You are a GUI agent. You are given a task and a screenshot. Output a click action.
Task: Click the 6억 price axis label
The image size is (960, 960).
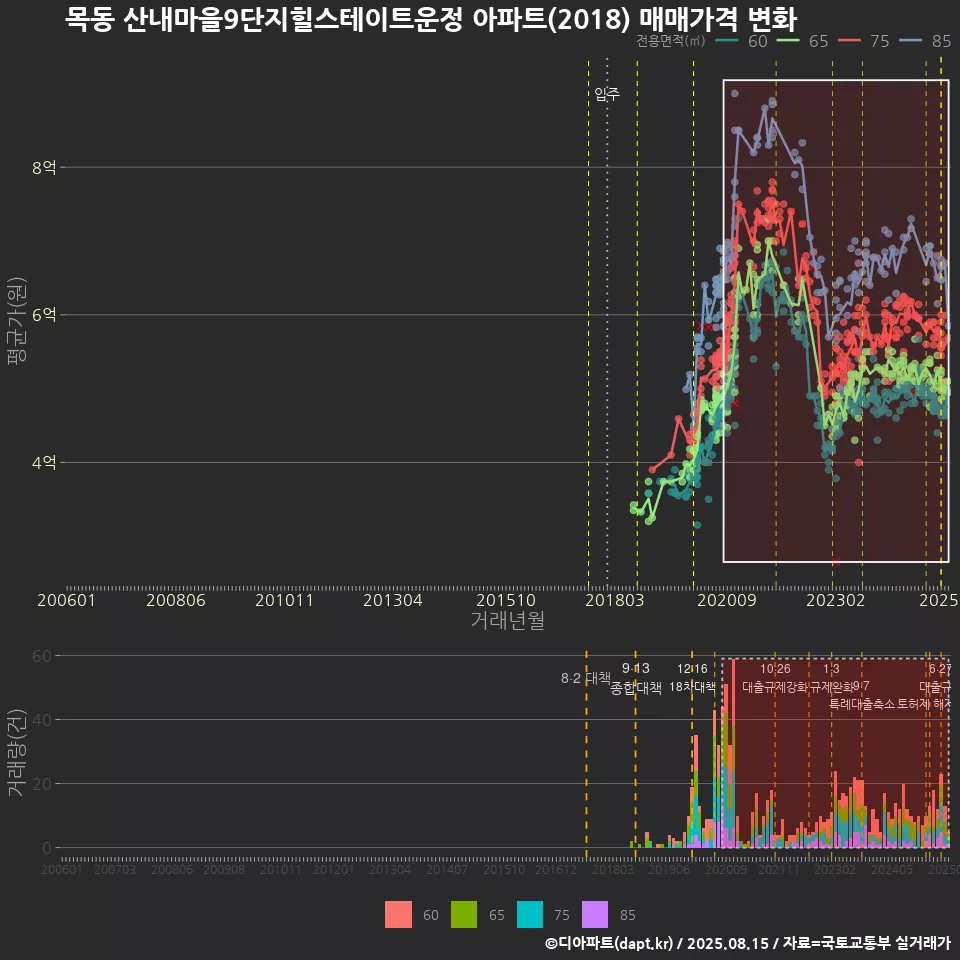[44, 315]
